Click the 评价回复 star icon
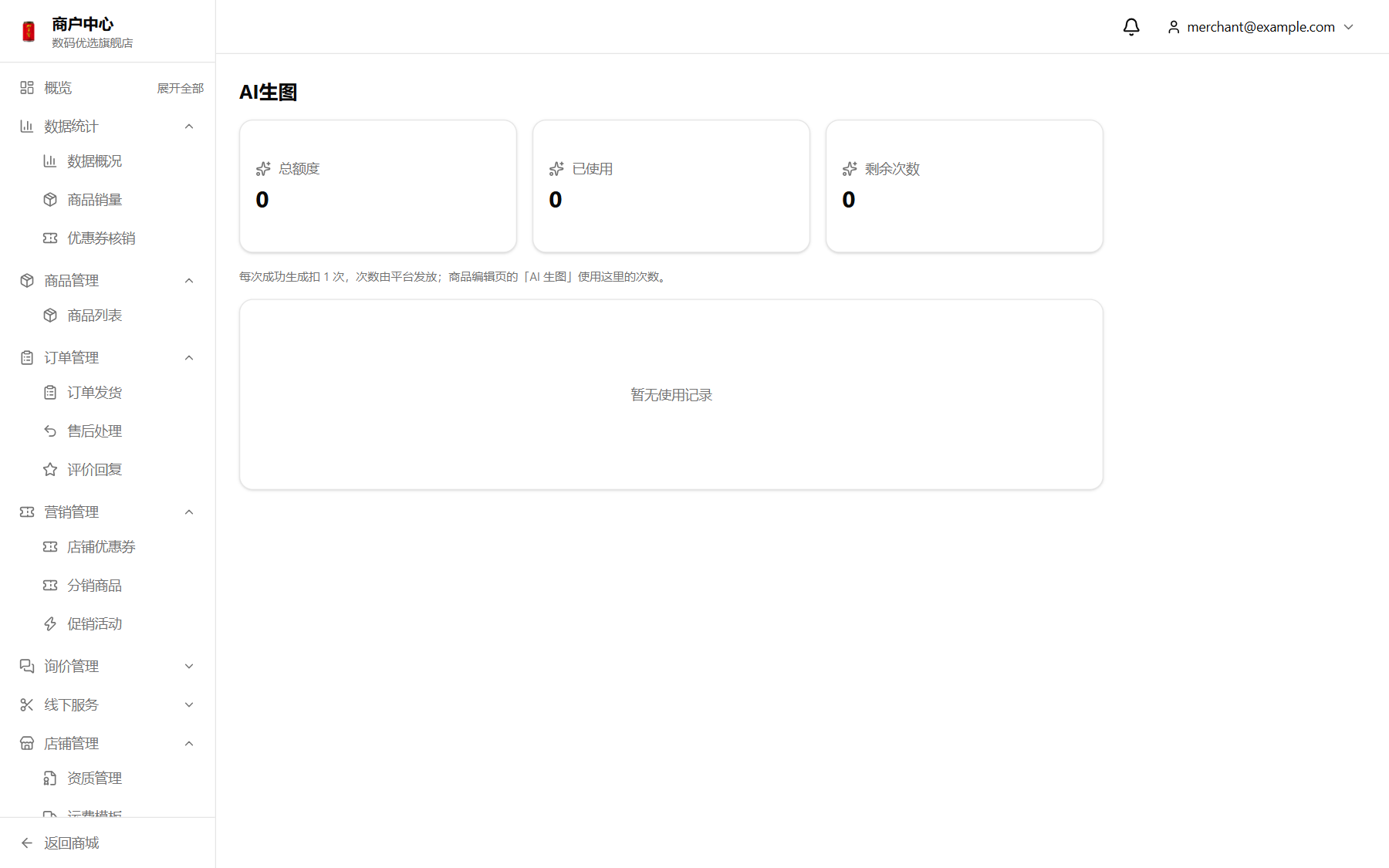The width and height of the screenshot is (1389, 868). tap(50, 470)
